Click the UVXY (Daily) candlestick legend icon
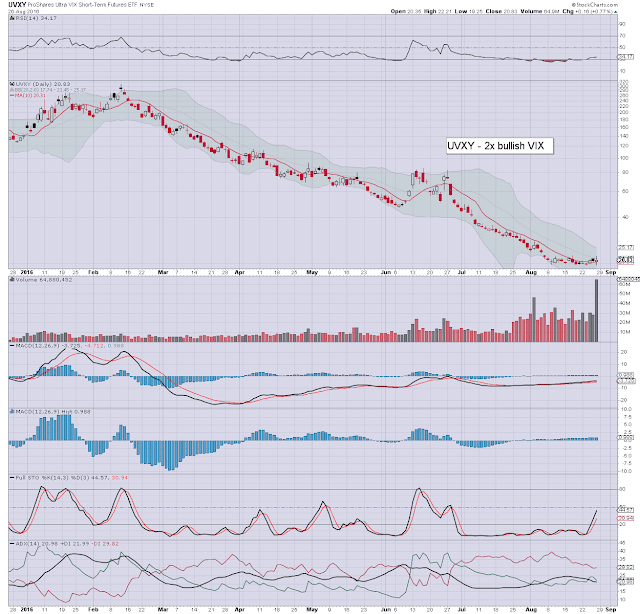This screenshot has width=640, height=614. pos(12,84)
